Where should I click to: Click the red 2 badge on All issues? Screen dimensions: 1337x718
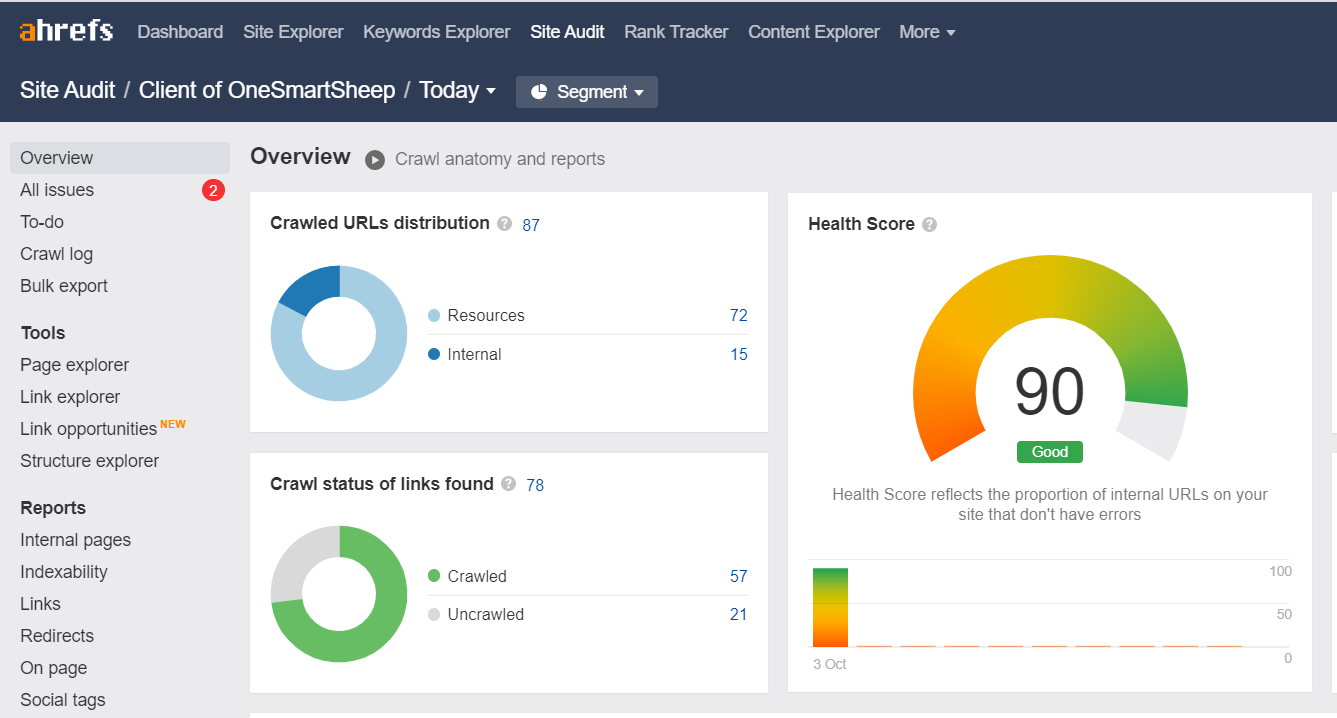[x=213, y=190]
